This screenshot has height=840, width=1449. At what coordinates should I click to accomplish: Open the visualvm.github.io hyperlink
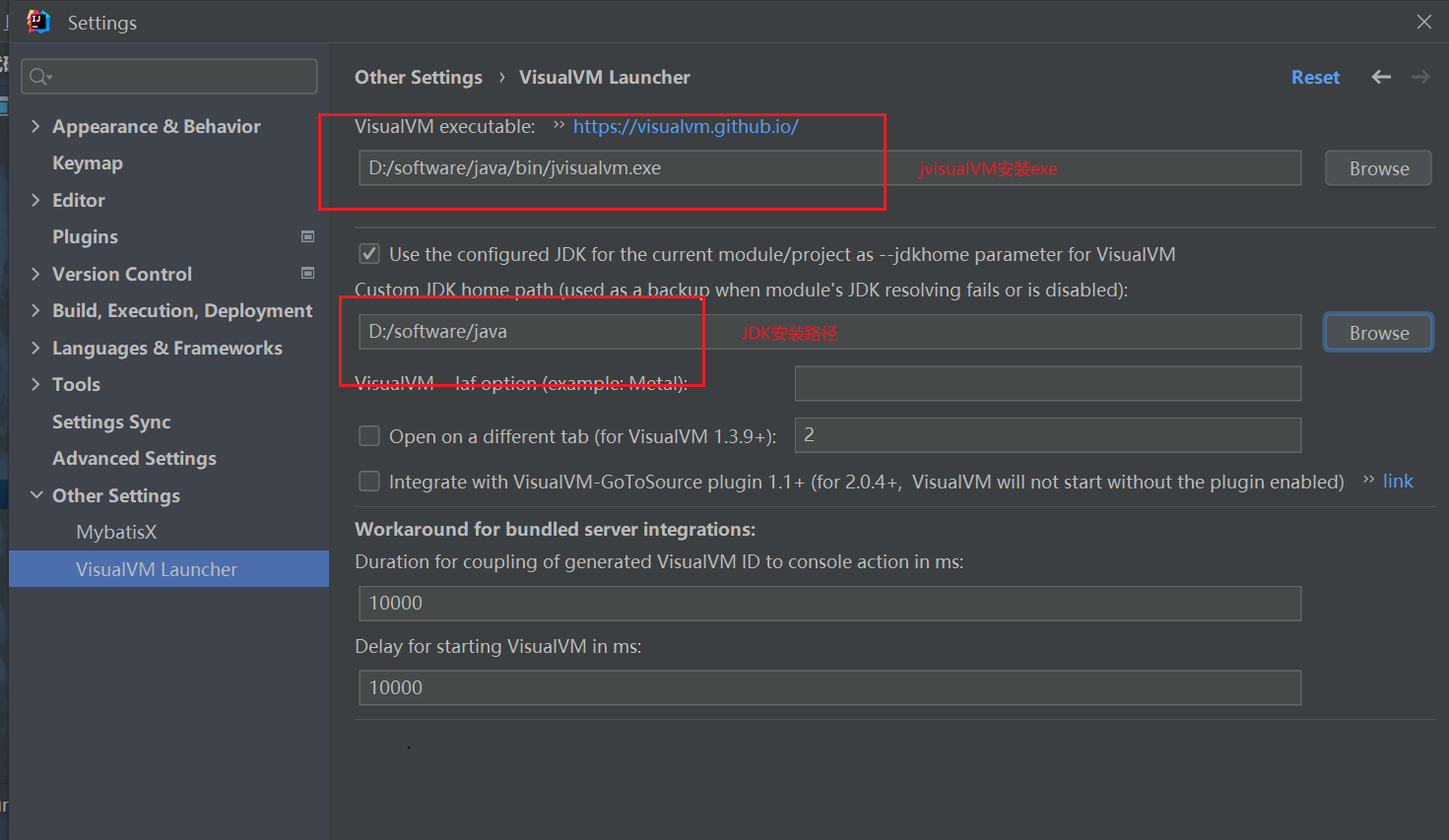686,126
